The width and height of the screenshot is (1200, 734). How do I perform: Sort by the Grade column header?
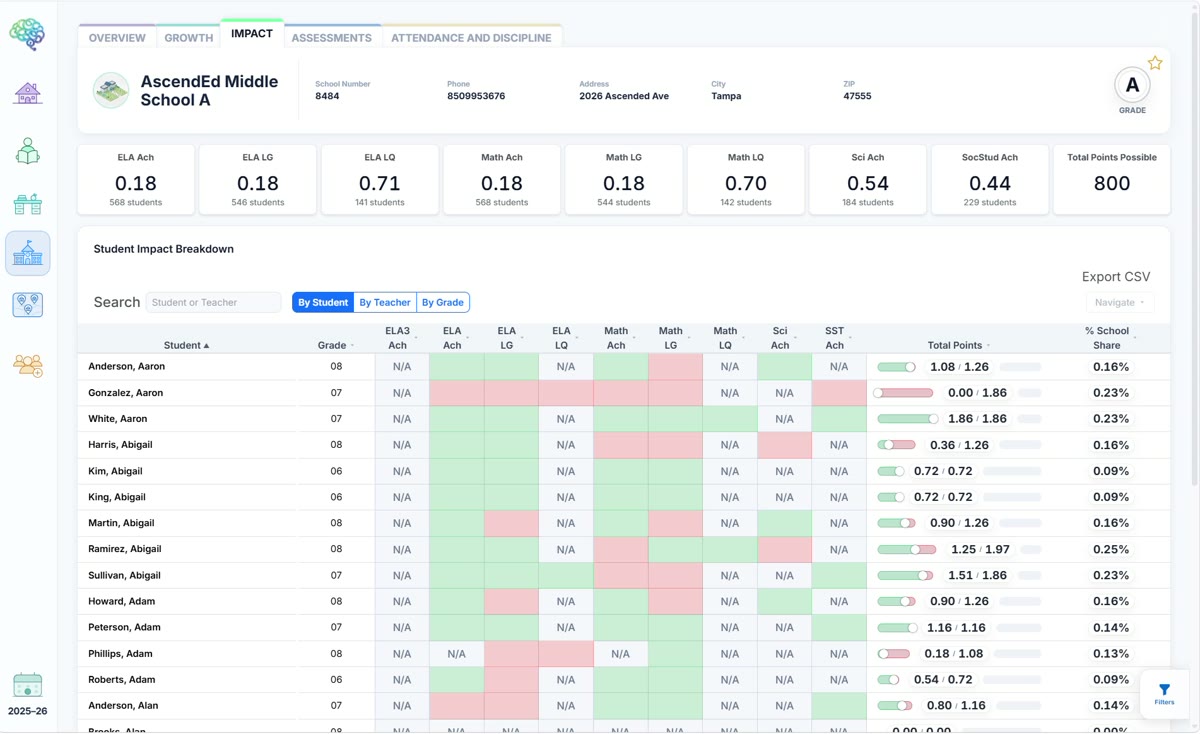point(336,345)
